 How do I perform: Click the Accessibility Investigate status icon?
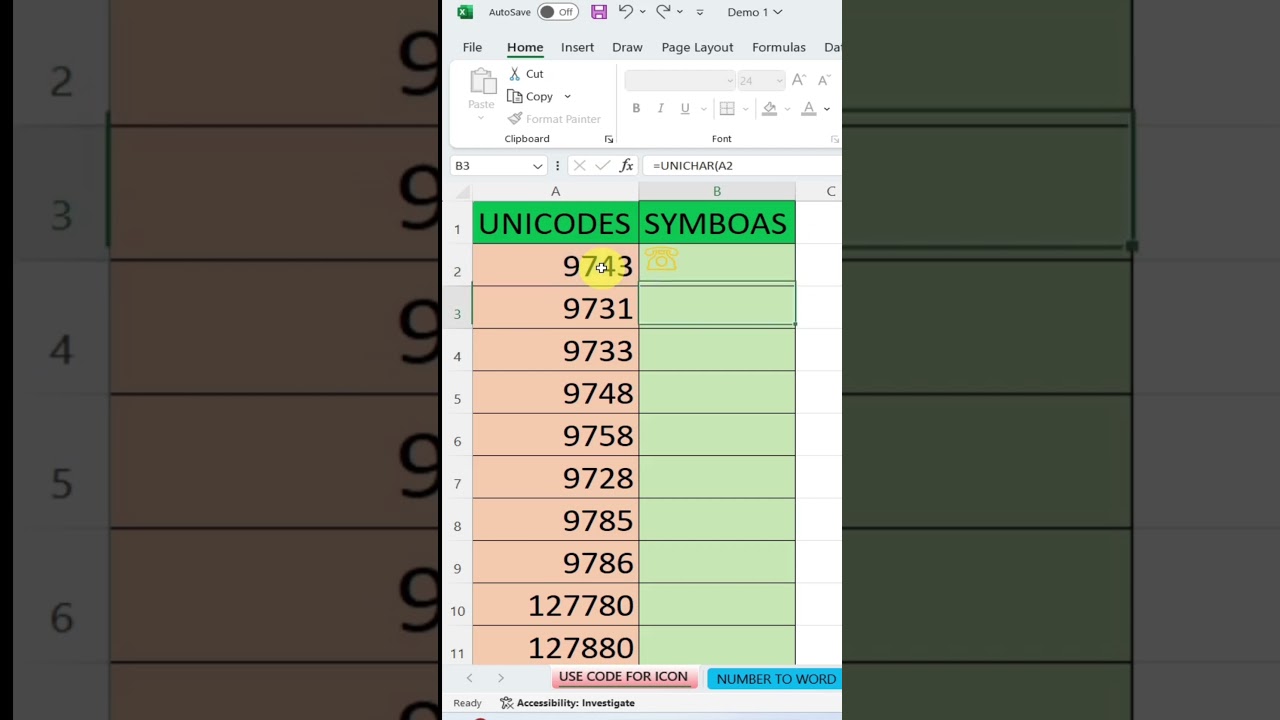click(506, 703)
